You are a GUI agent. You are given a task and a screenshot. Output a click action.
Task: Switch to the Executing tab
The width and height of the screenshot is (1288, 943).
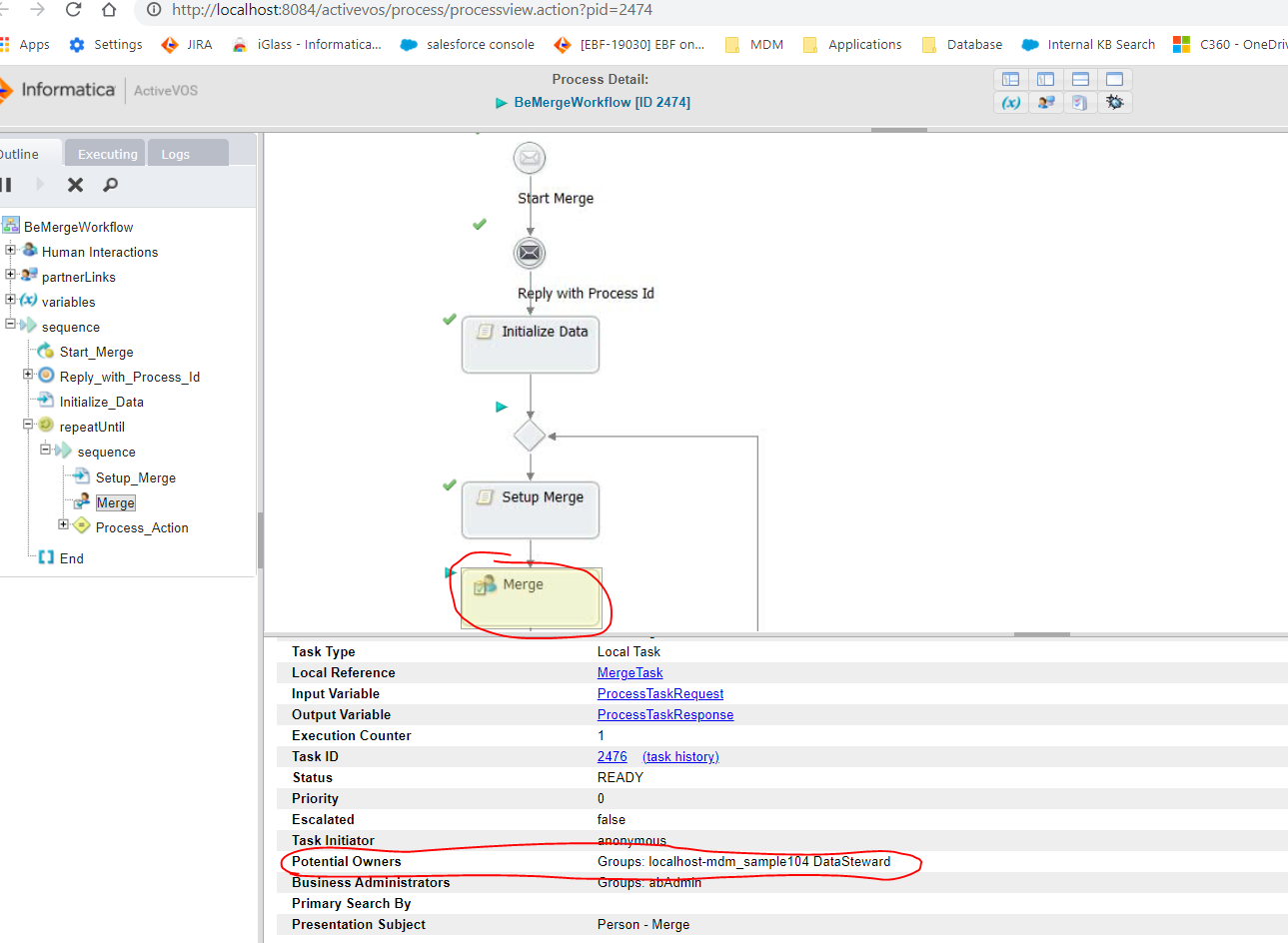pos(106,154)
